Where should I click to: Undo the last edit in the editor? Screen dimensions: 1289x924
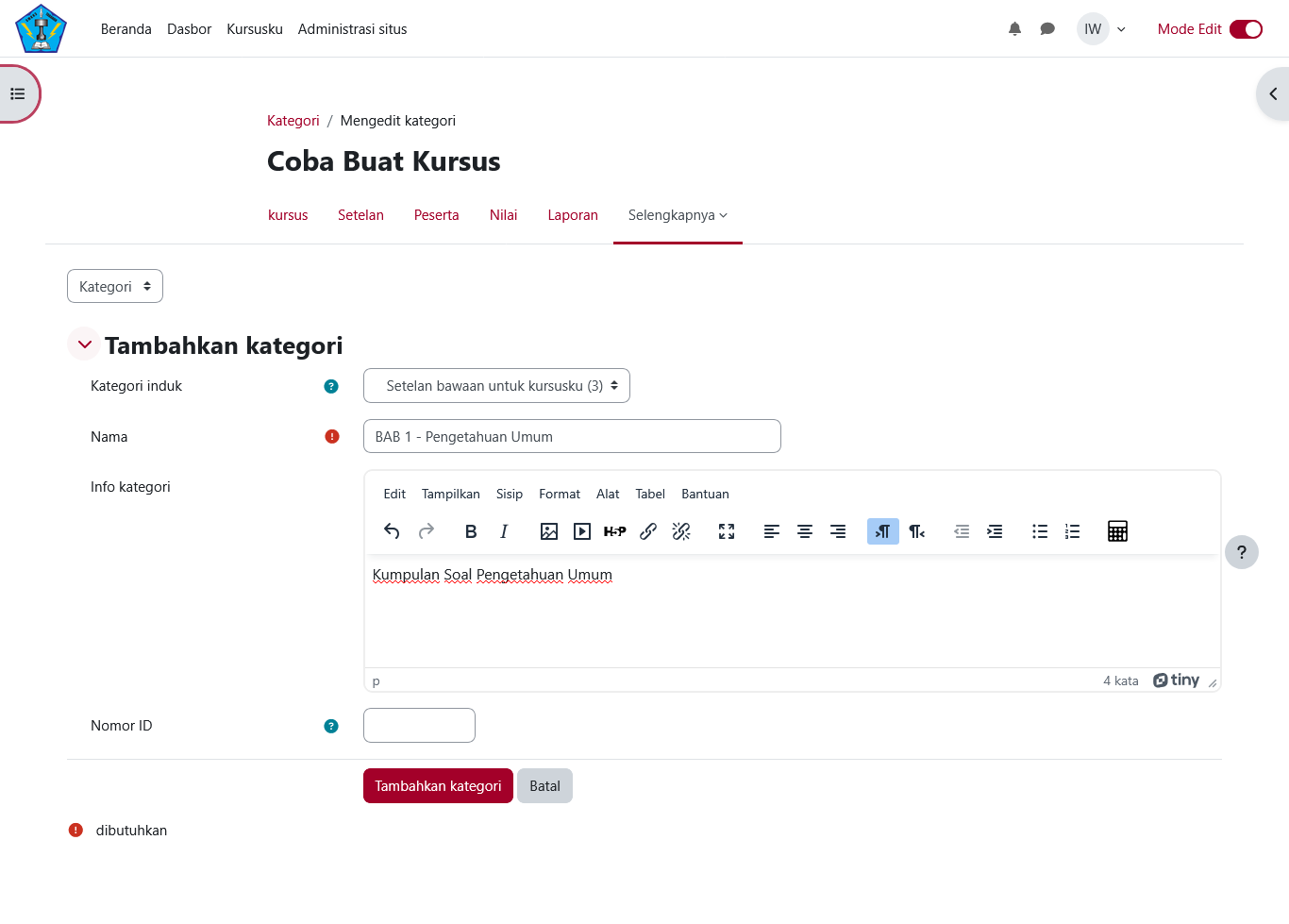[x=392, y=531]
